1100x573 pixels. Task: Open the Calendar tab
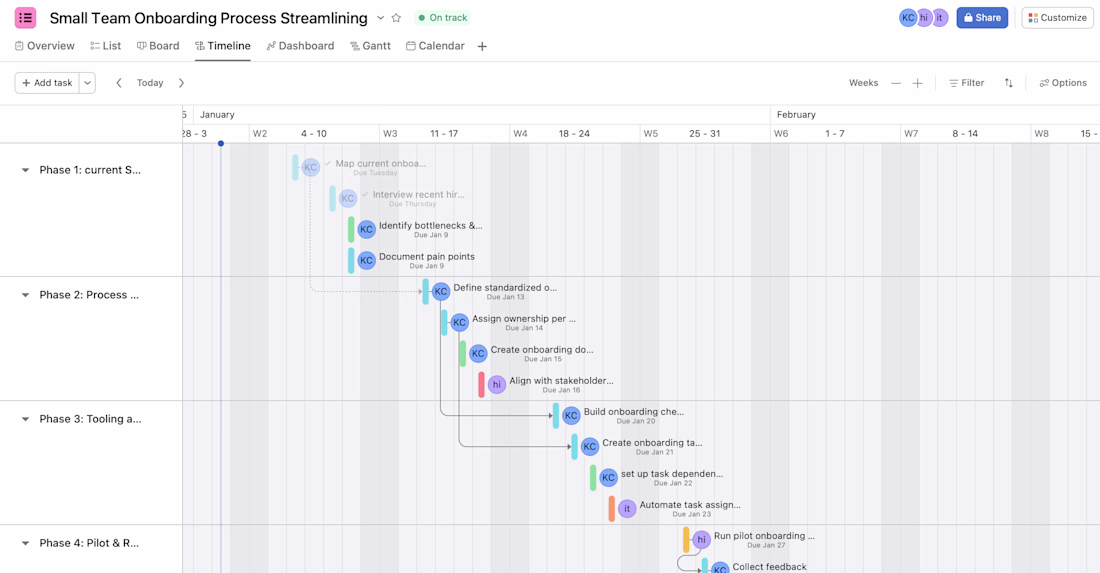[435, 46]
